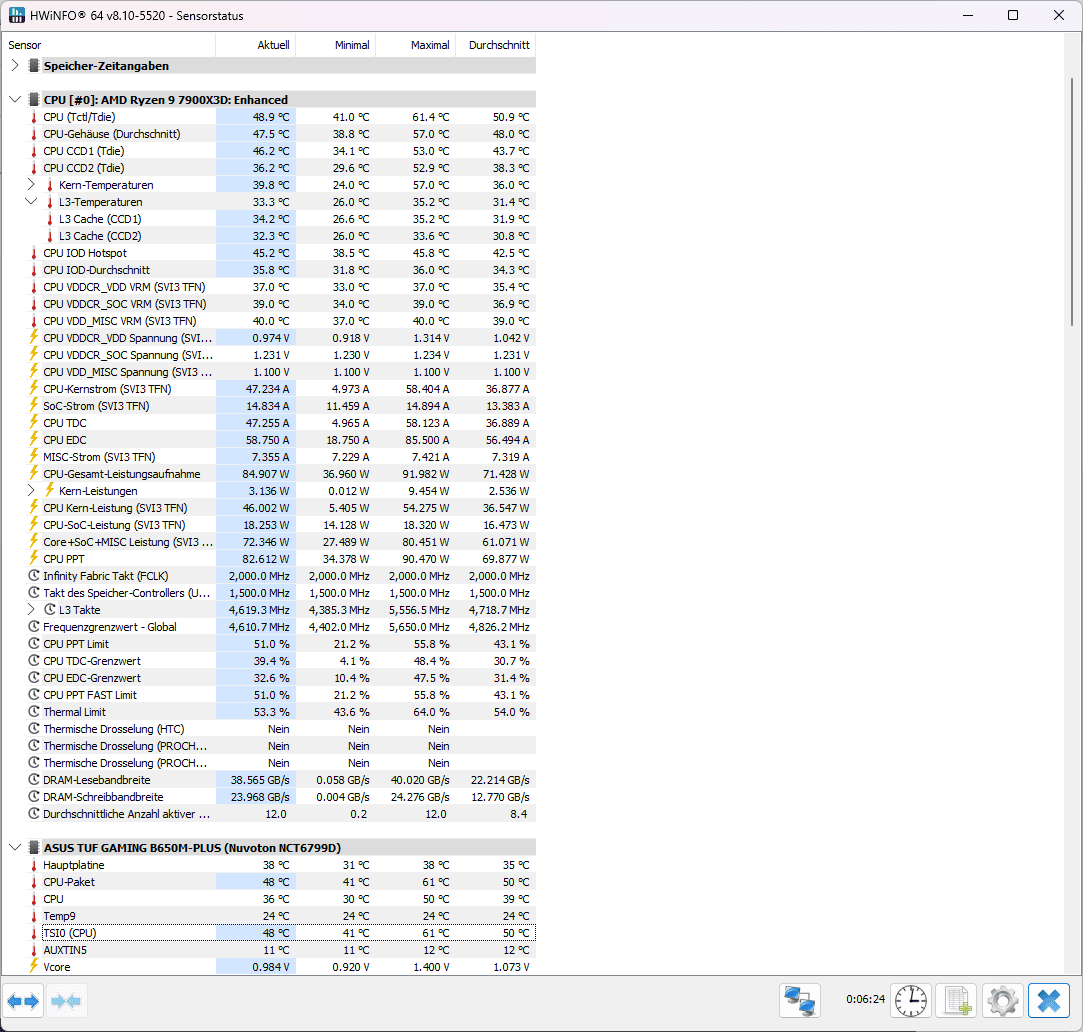Click clock icon of CPU PPT Limit

pyautogui.click(x=33, y=643)
